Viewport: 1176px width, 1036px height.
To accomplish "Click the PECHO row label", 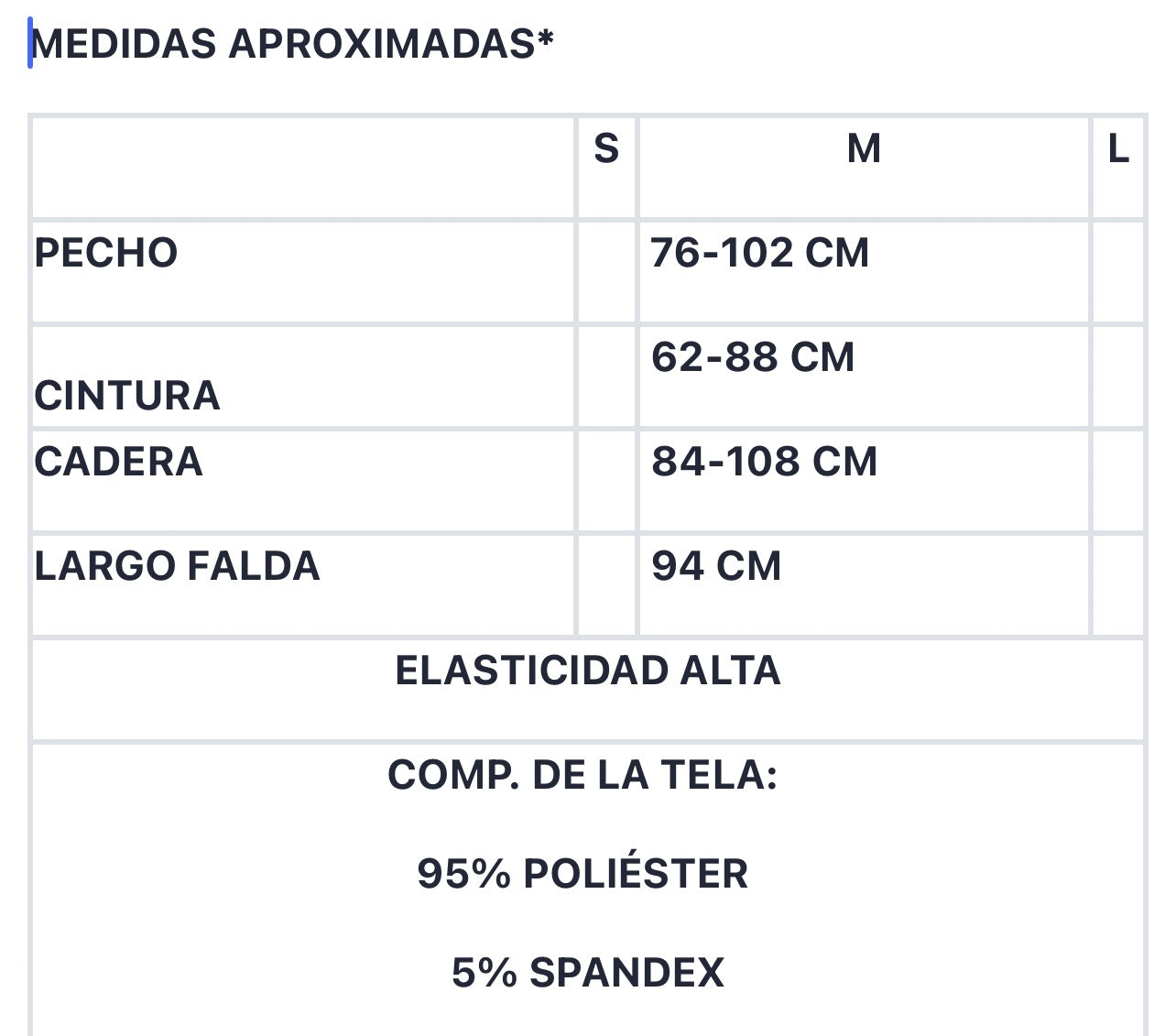I will coord(106,253).
